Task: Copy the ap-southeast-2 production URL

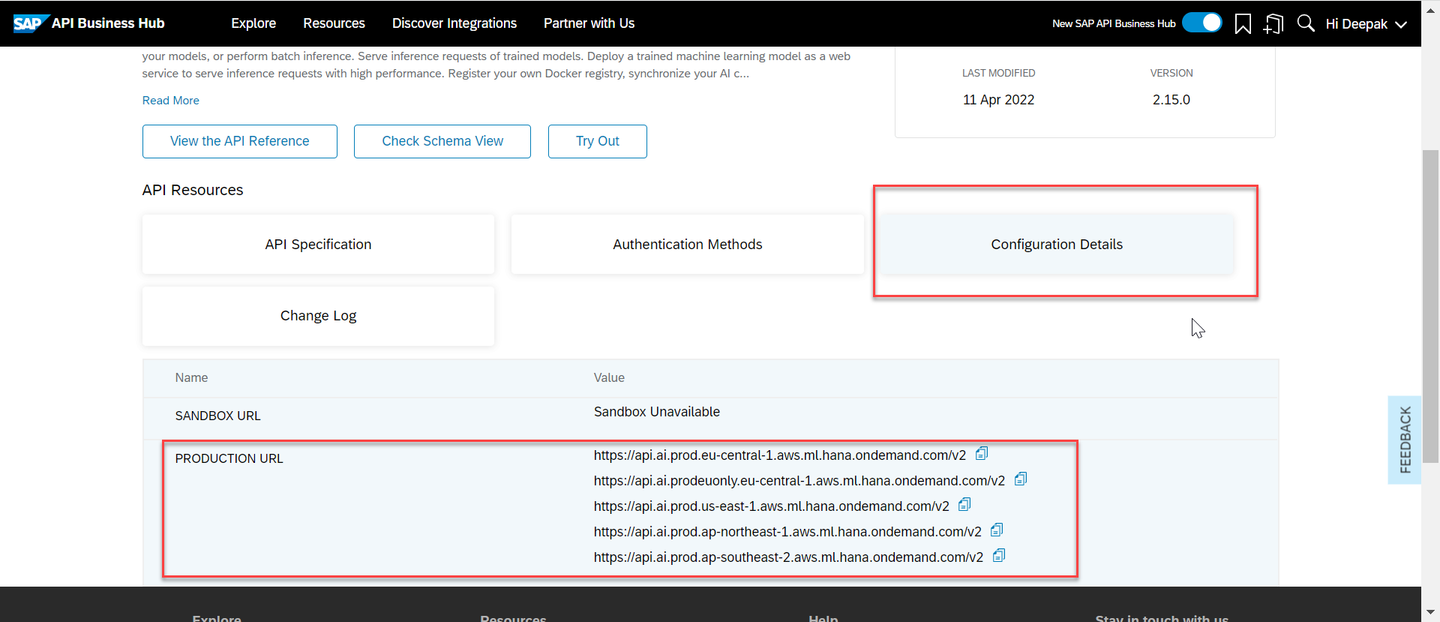Action: click(999, 556)
